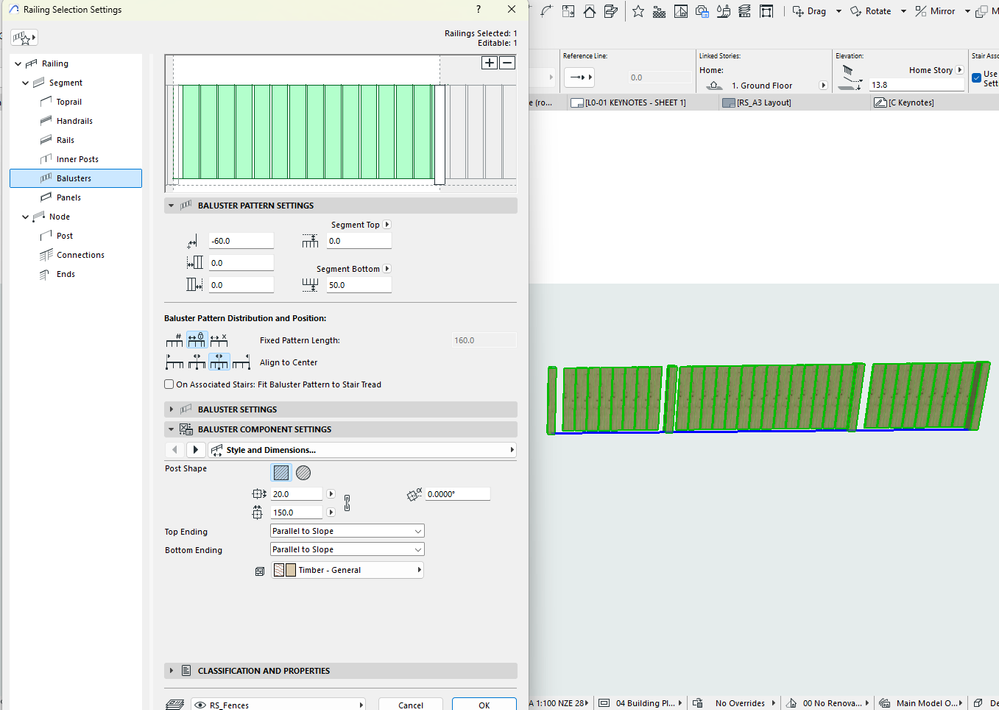Open the Bottom Ending dropdown

pos(347,549)
